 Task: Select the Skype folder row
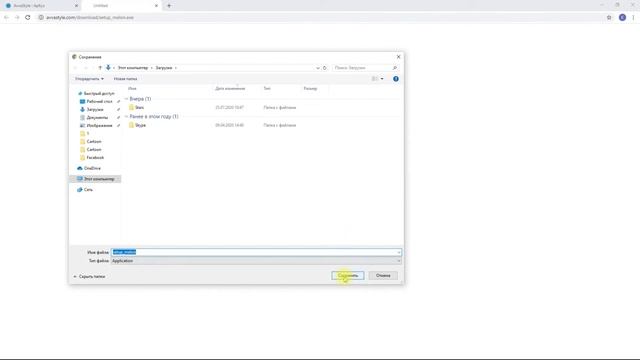212,125
